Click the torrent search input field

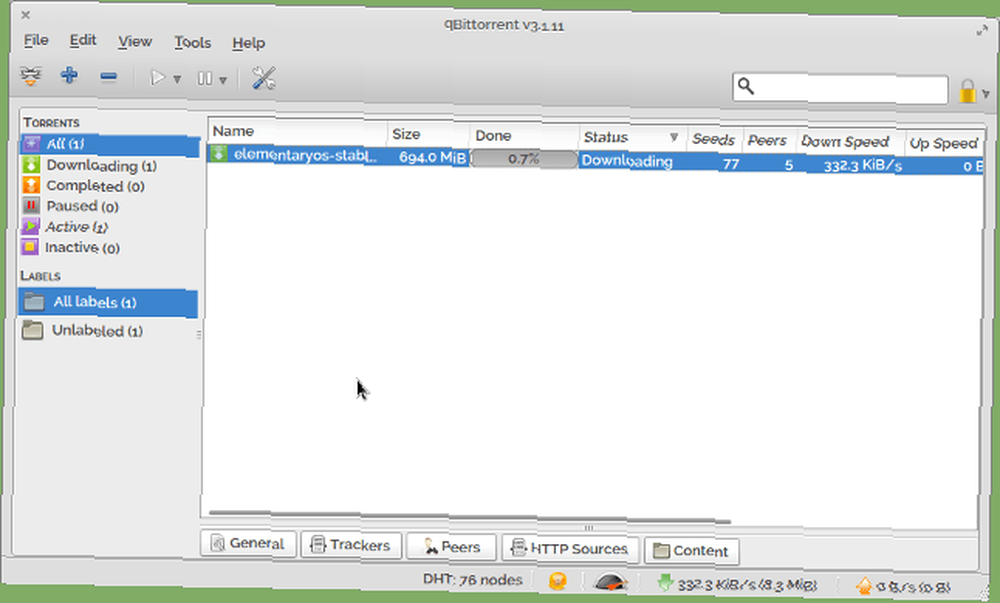(840, 88)
